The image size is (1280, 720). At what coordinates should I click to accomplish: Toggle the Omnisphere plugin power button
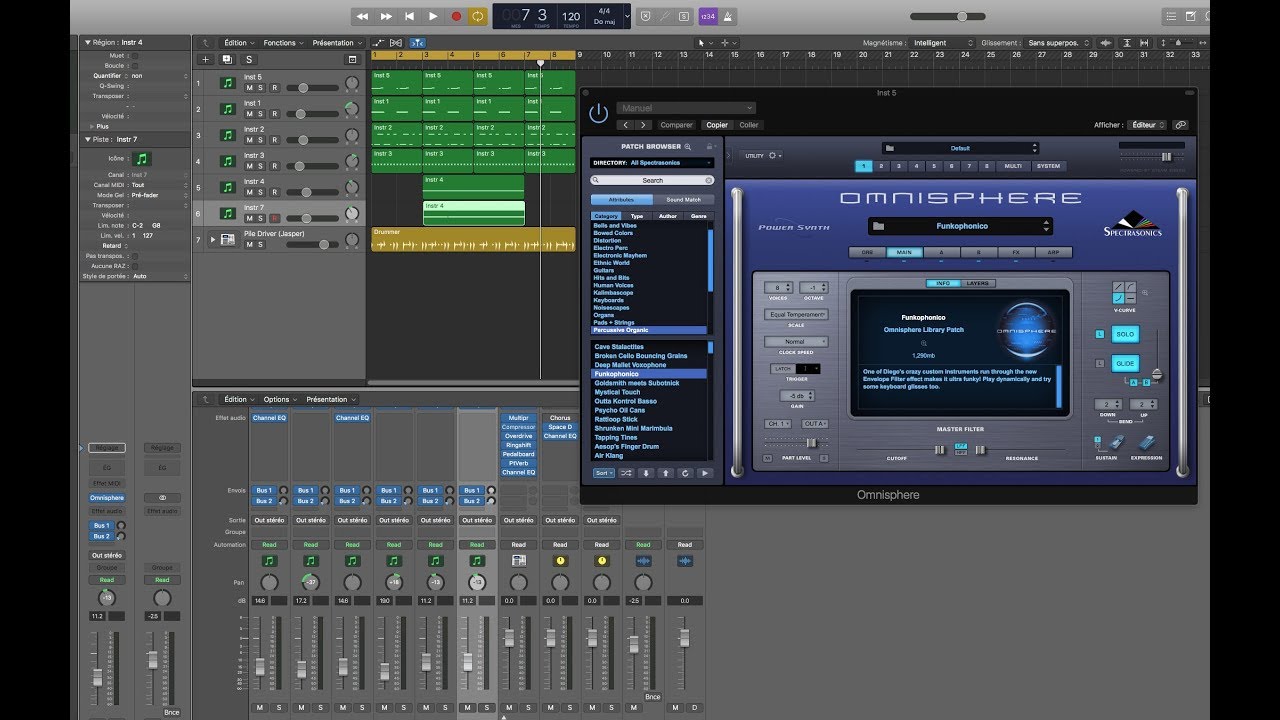[598, 114]
